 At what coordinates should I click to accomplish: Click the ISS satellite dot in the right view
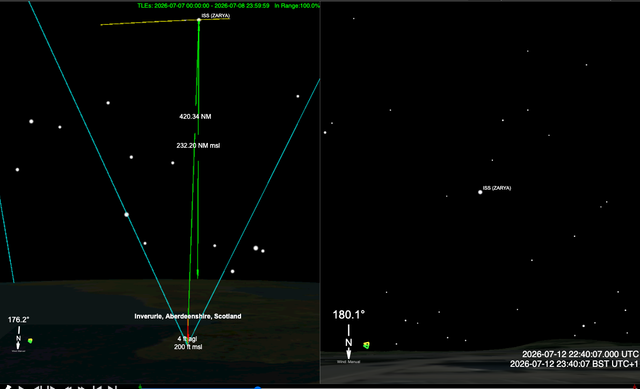point(480,192)
